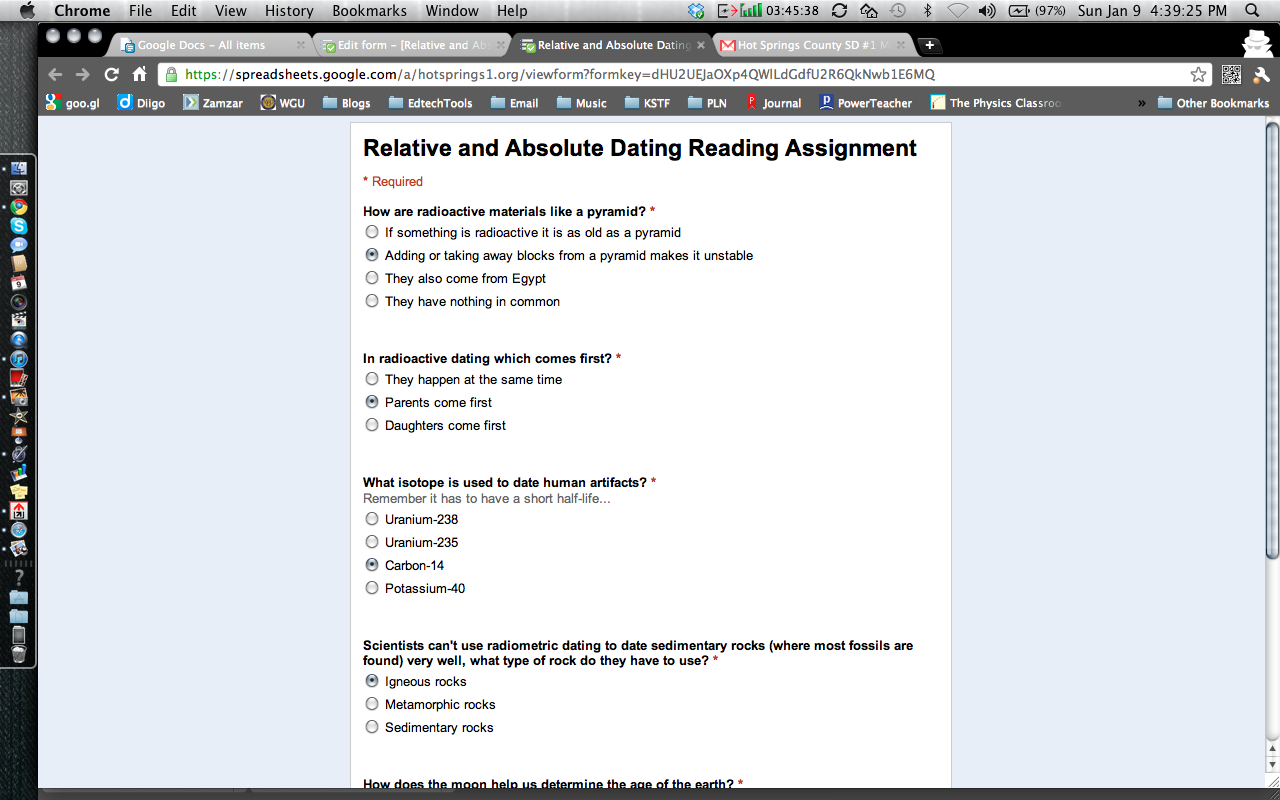Image resolution: width=1280 pixels, height=800 pixels.
Task: Click the page vertical scrollbar thumb
Action: tap(1272, 340)
